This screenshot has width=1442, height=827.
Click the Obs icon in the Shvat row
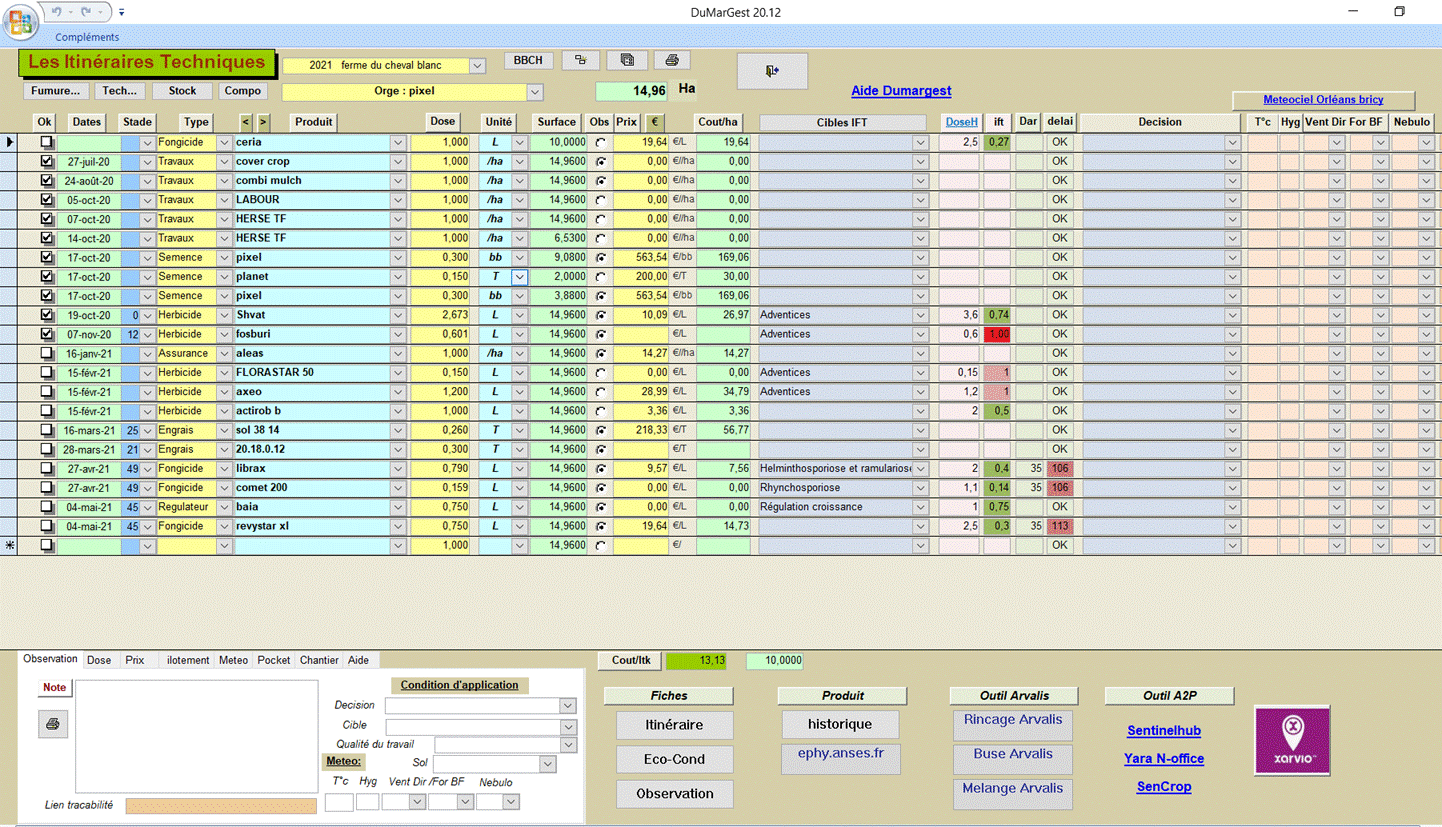coord(600,315)
